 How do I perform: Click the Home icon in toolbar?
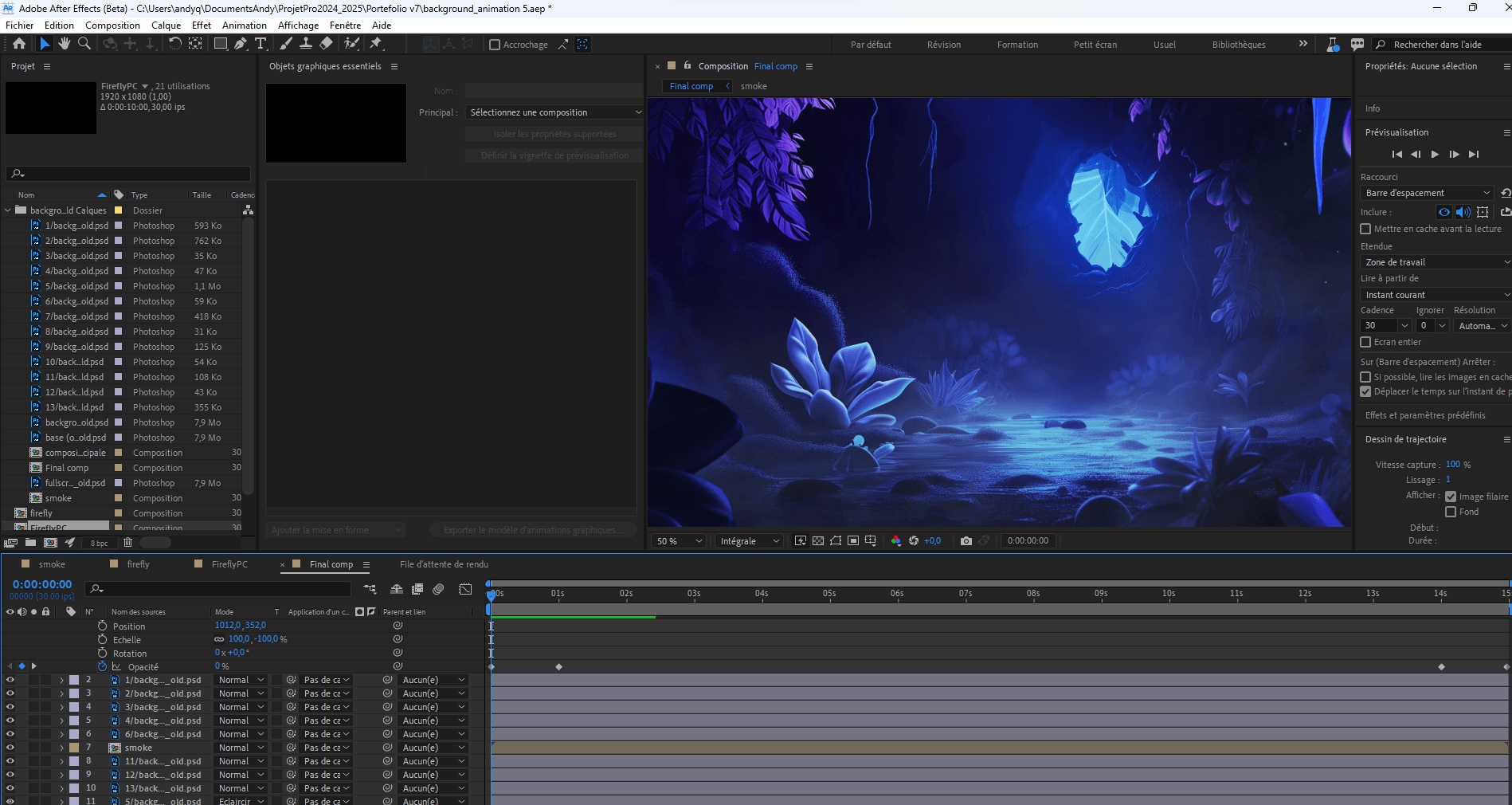point(19,44)
